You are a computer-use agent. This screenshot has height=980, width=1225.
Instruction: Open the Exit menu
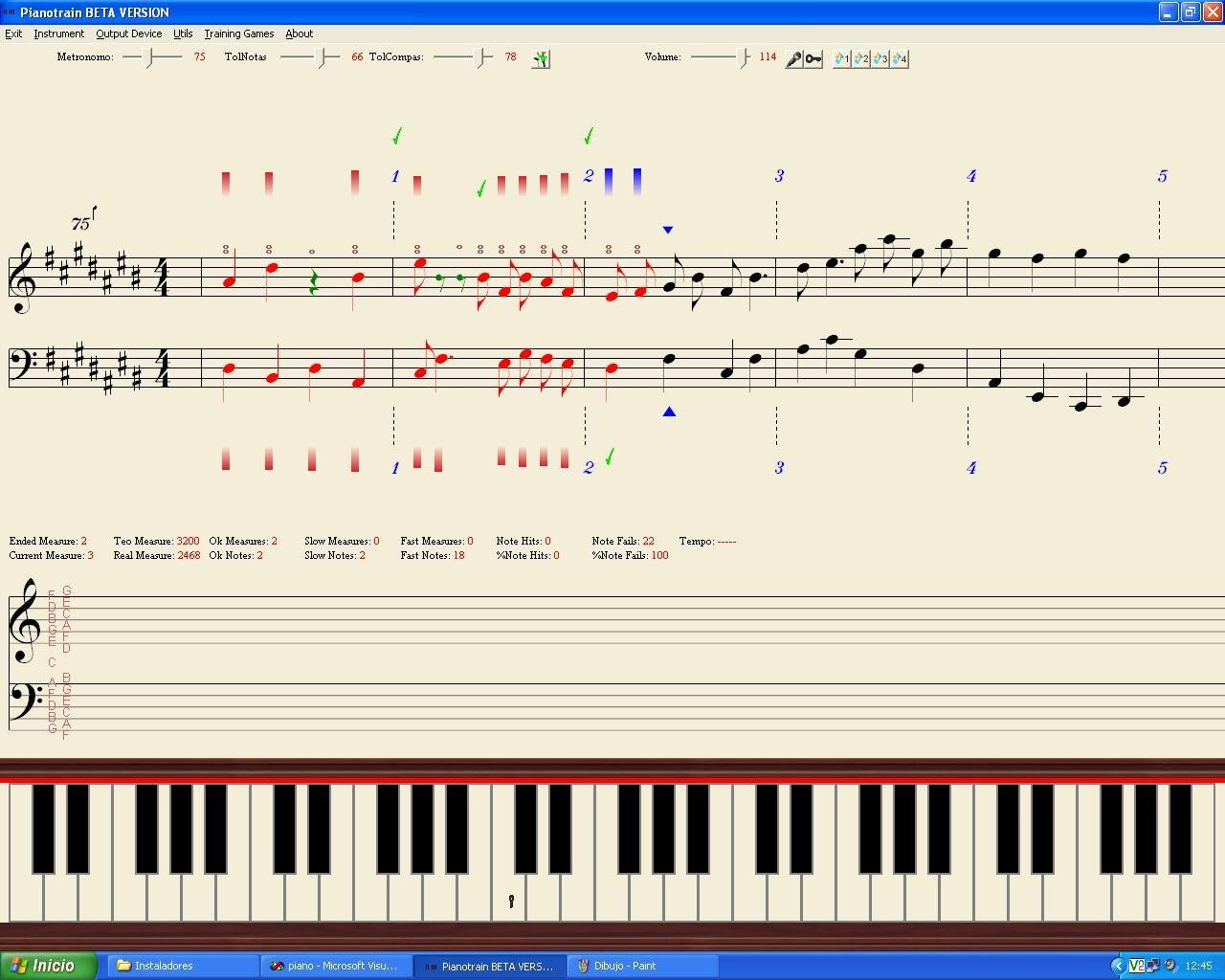[x=13, y=33]
